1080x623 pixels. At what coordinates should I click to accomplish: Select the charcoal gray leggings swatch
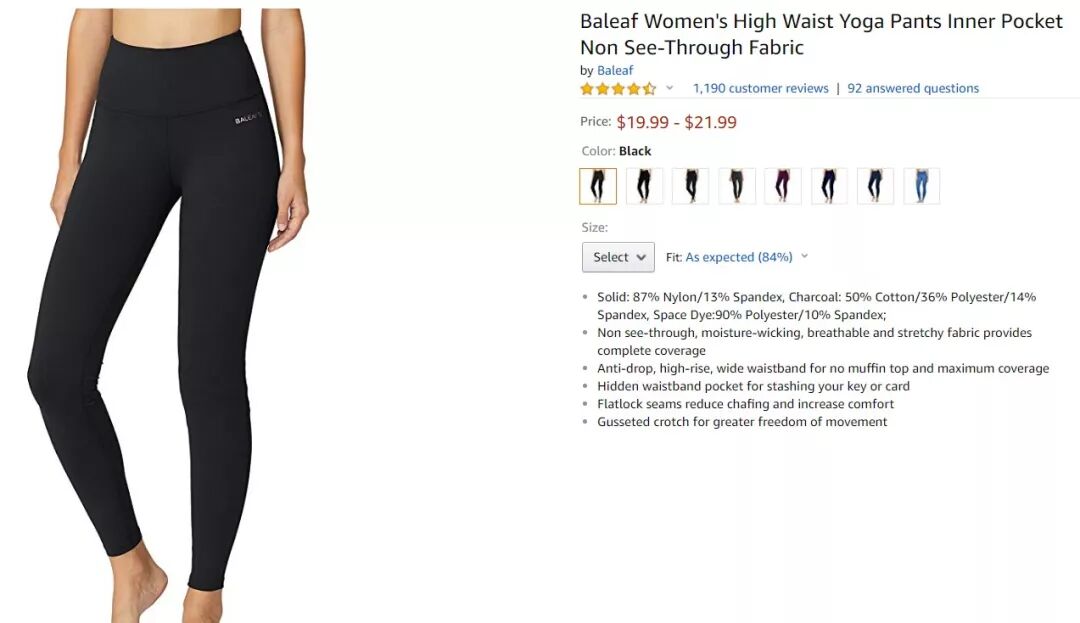point(736,186)
